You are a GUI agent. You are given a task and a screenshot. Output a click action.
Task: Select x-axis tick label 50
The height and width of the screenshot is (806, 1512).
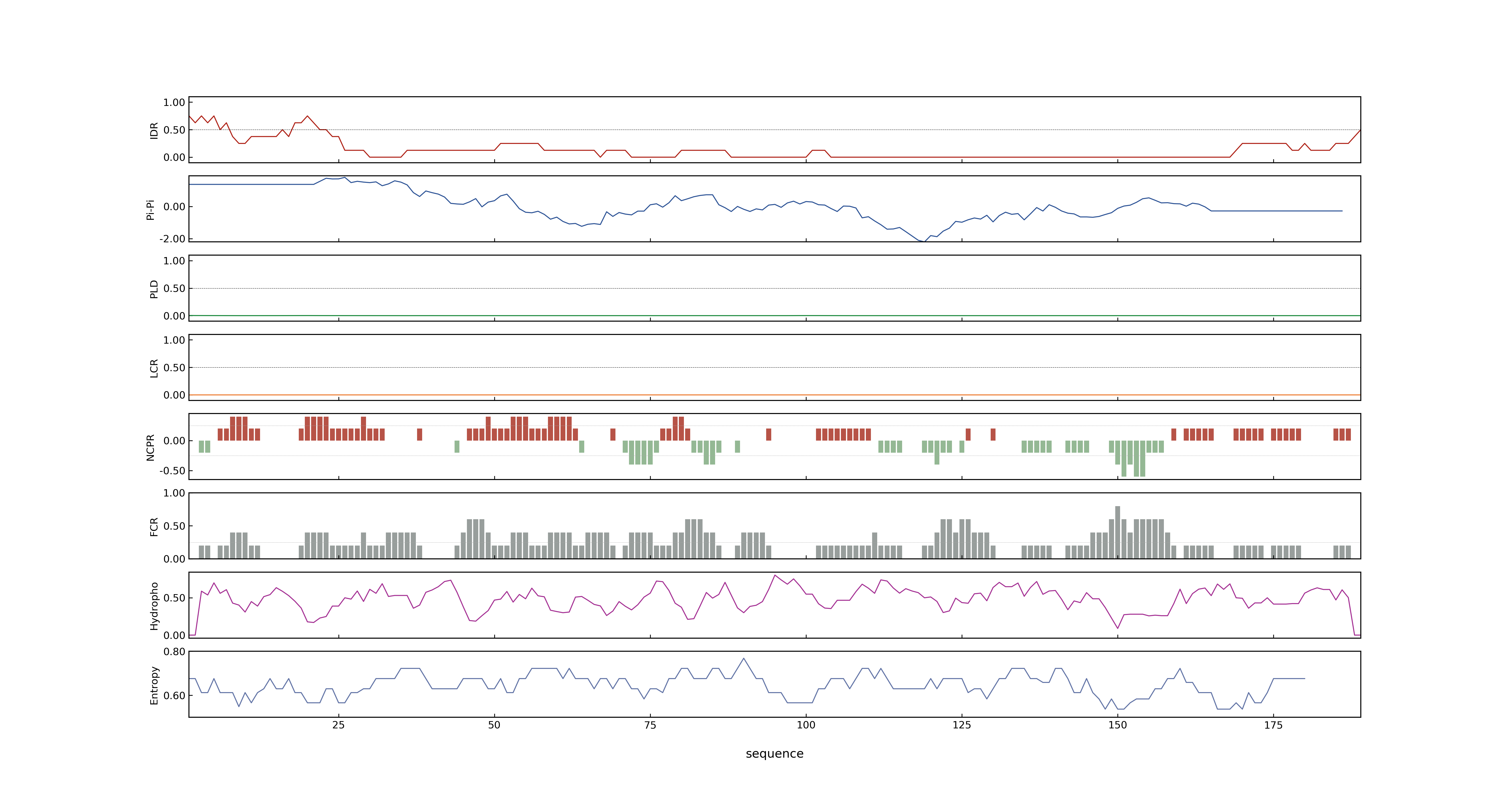pos(494,726)
